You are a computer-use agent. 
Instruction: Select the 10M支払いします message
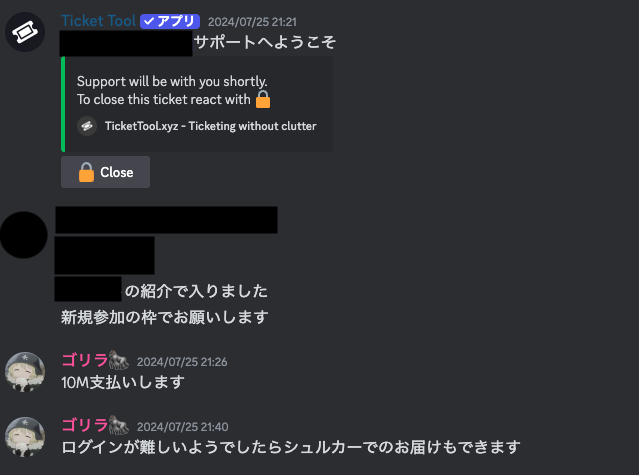pyautogui.click(x=123, y=383)
